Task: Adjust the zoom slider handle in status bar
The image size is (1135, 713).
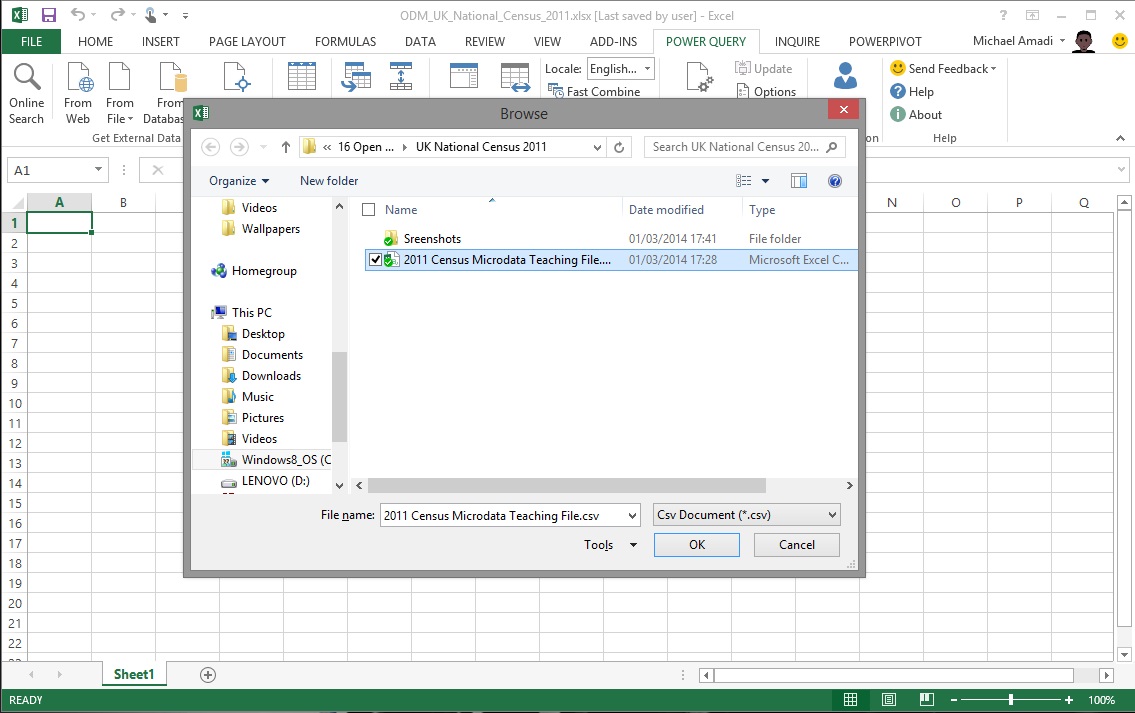Action: pyautogui.click(x=1010, y=700)
